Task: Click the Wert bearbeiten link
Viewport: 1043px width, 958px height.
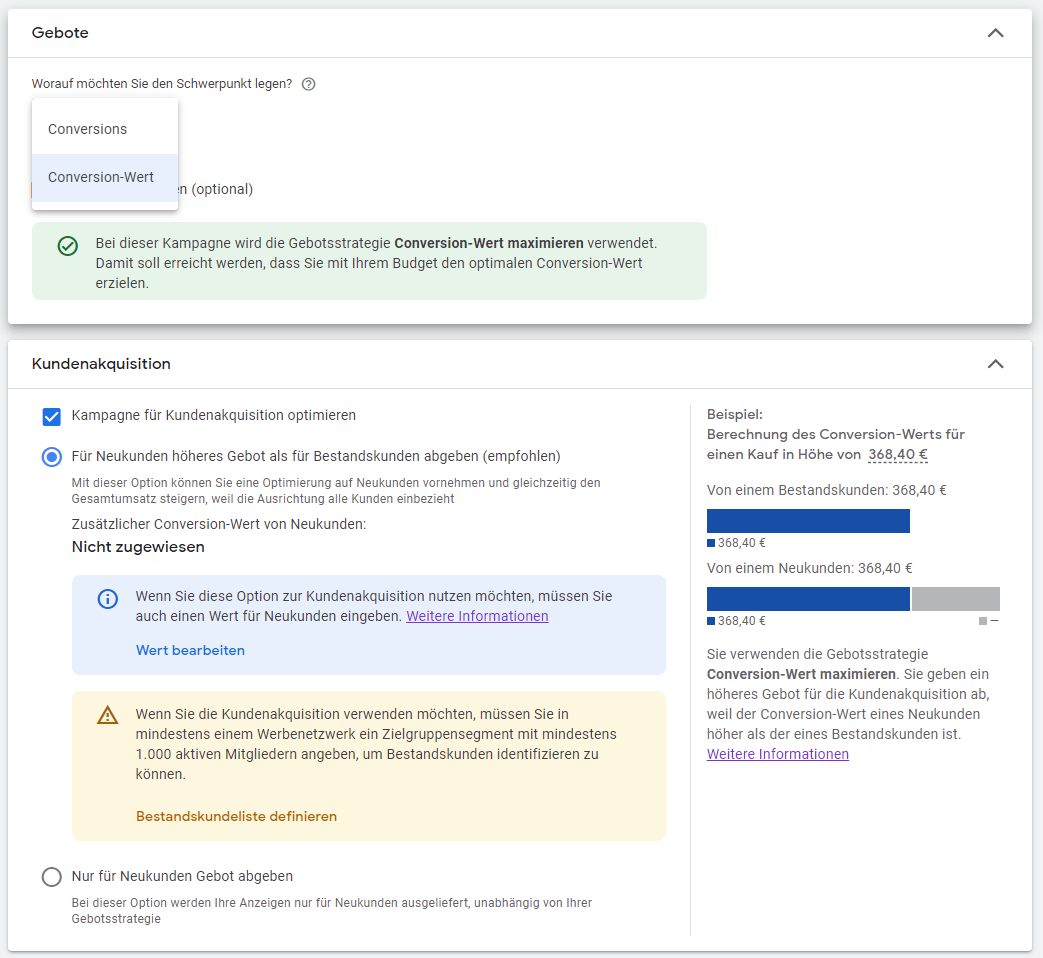Action: pyautogui.click(x=190, y=650)
